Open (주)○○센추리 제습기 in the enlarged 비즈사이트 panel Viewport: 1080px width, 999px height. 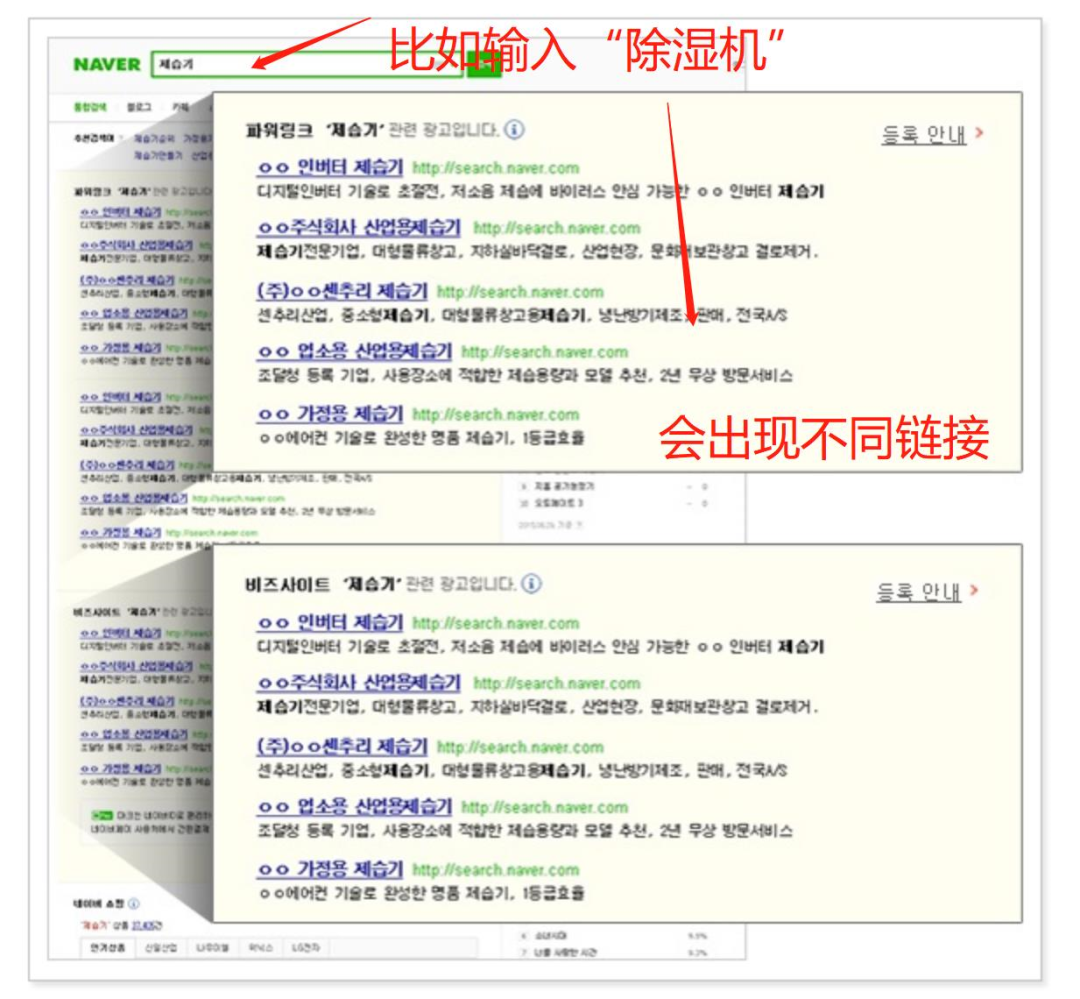pyautogui.click(x=342, y=746)
